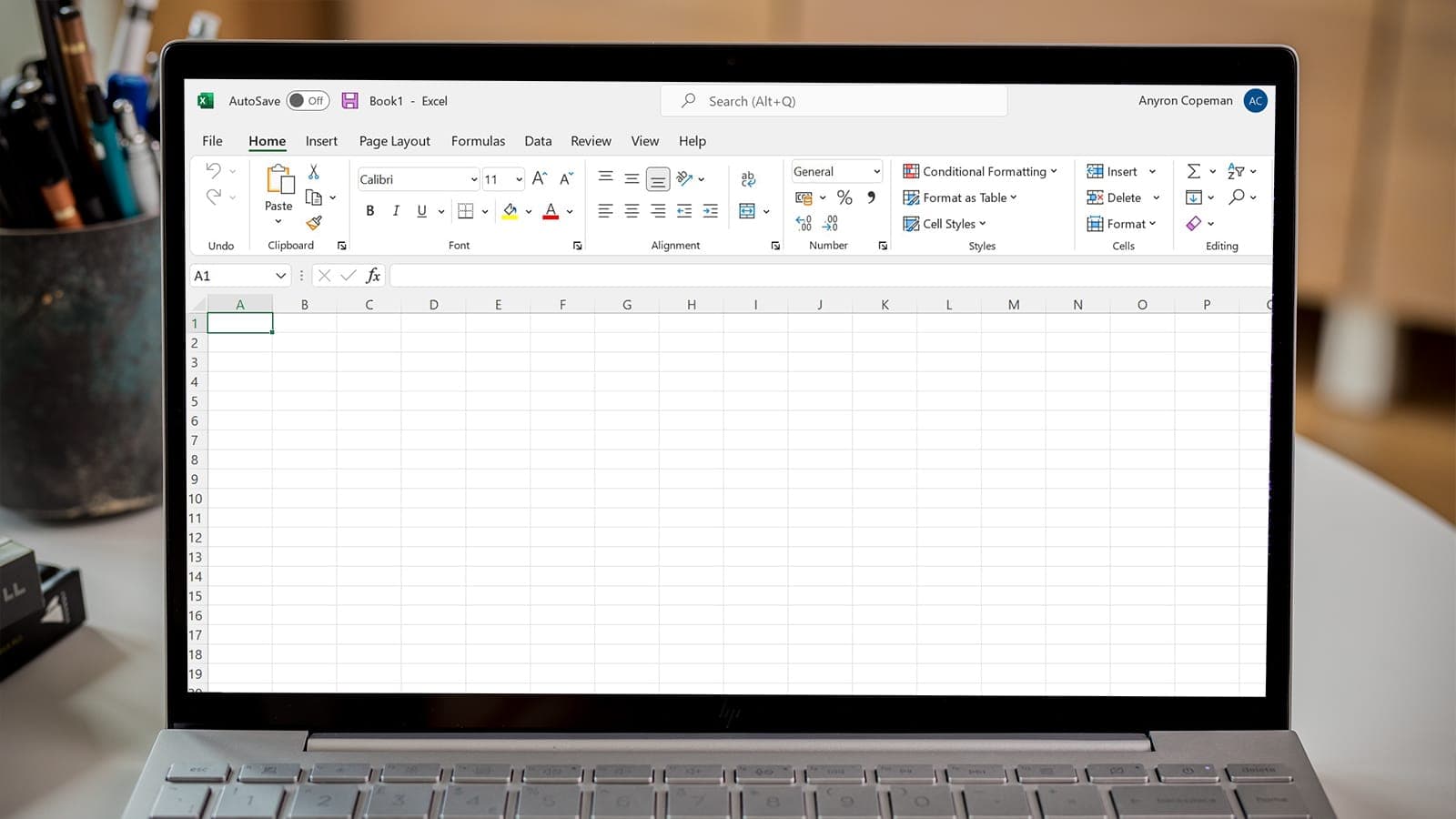Image resolution: width=1456 pixels, height=819 pixels.
Task: Click Top Align icon
Action: [x=605, y=177]
